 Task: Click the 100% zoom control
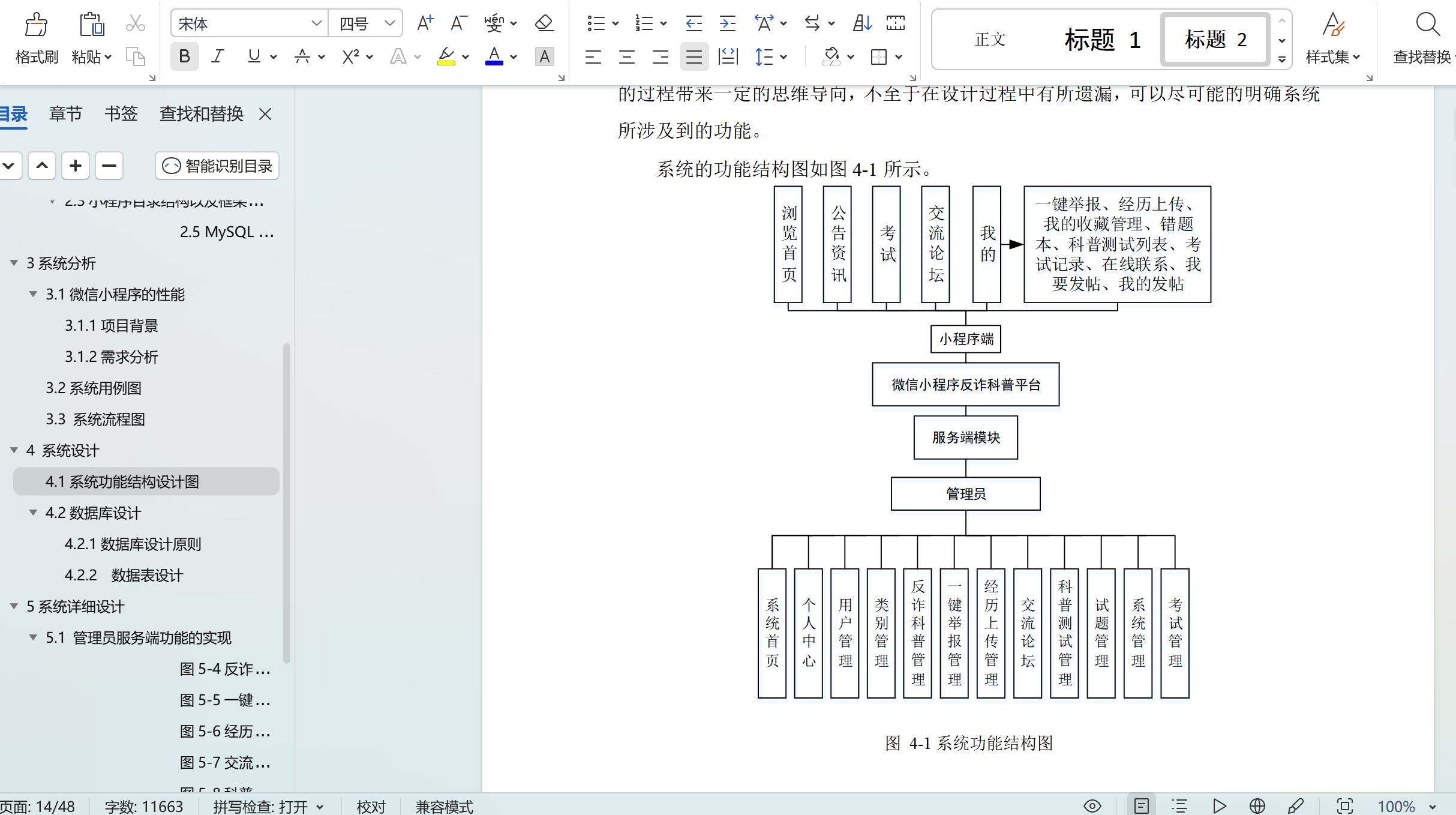[x=1399, y=806]
